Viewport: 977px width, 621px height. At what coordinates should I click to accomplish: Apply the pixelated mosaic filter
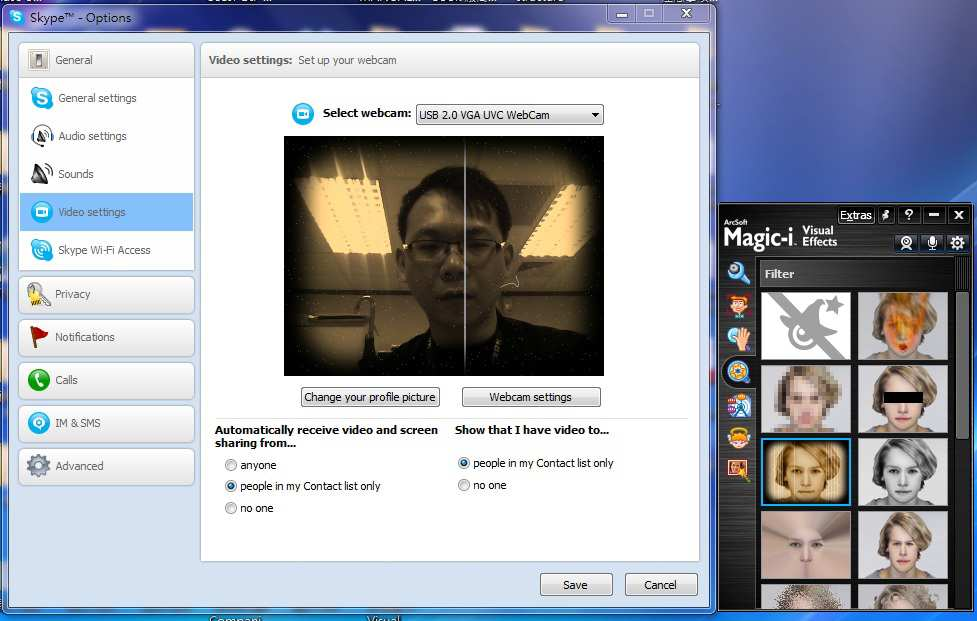[x=806, y=399]
